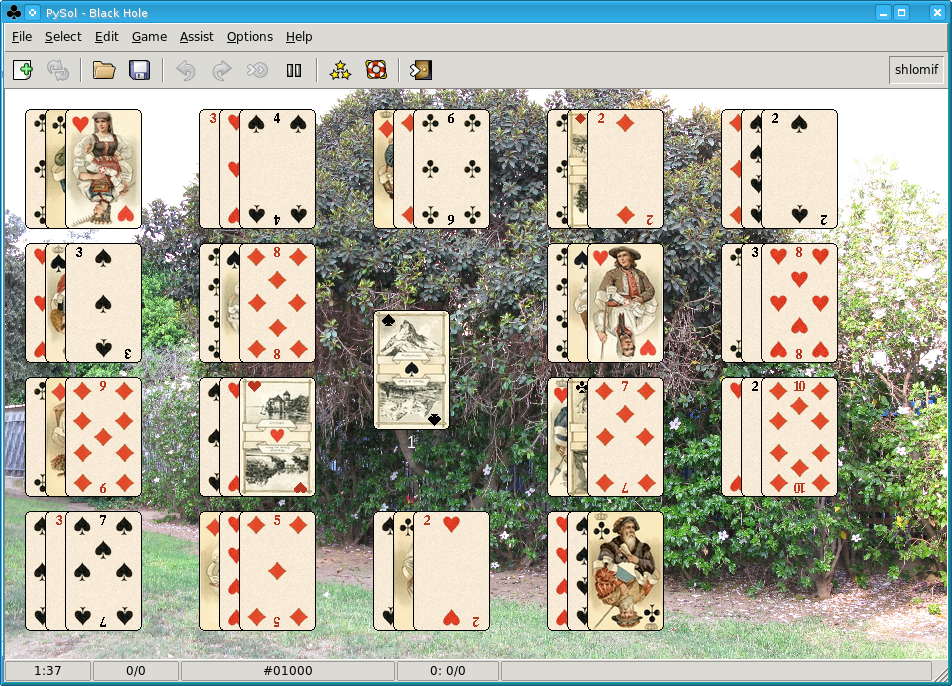This screenshot has width=952, height=686.
Task: Select the king of clubs card
Action: (625, 571)
